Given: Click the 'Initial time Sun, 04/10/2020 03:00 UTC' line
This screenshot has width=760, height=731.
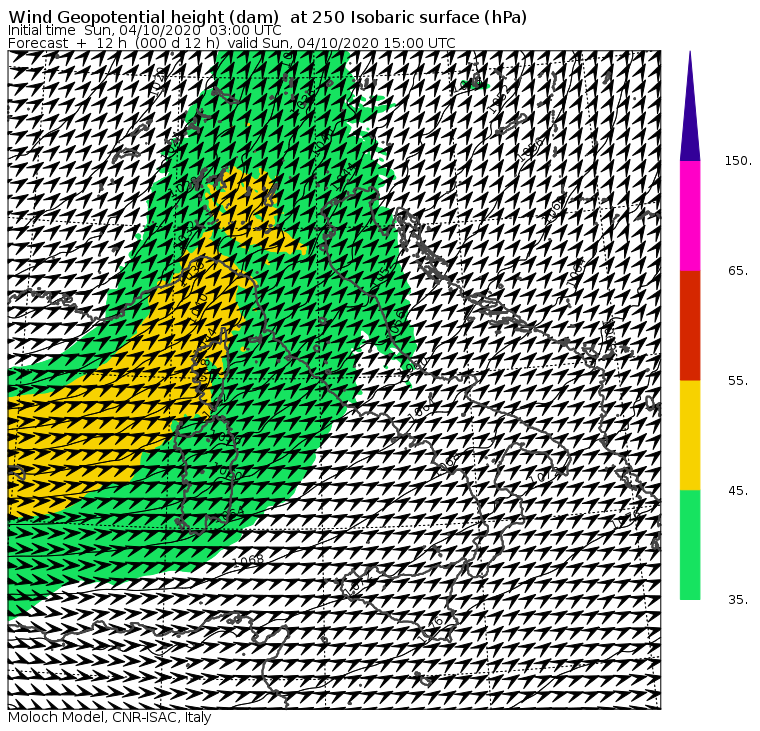Looking at the screenshot, I should pos(145,30).
